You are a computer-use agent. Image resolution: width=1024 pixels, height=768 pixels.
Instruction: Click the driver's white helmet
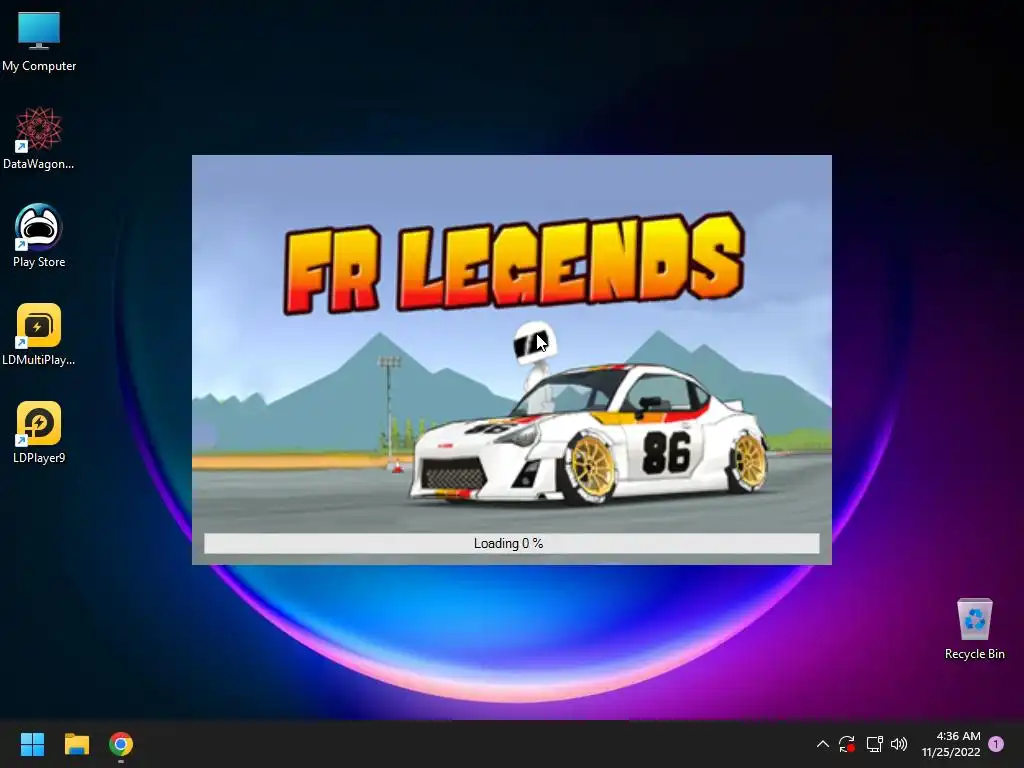tap(535, 343)
